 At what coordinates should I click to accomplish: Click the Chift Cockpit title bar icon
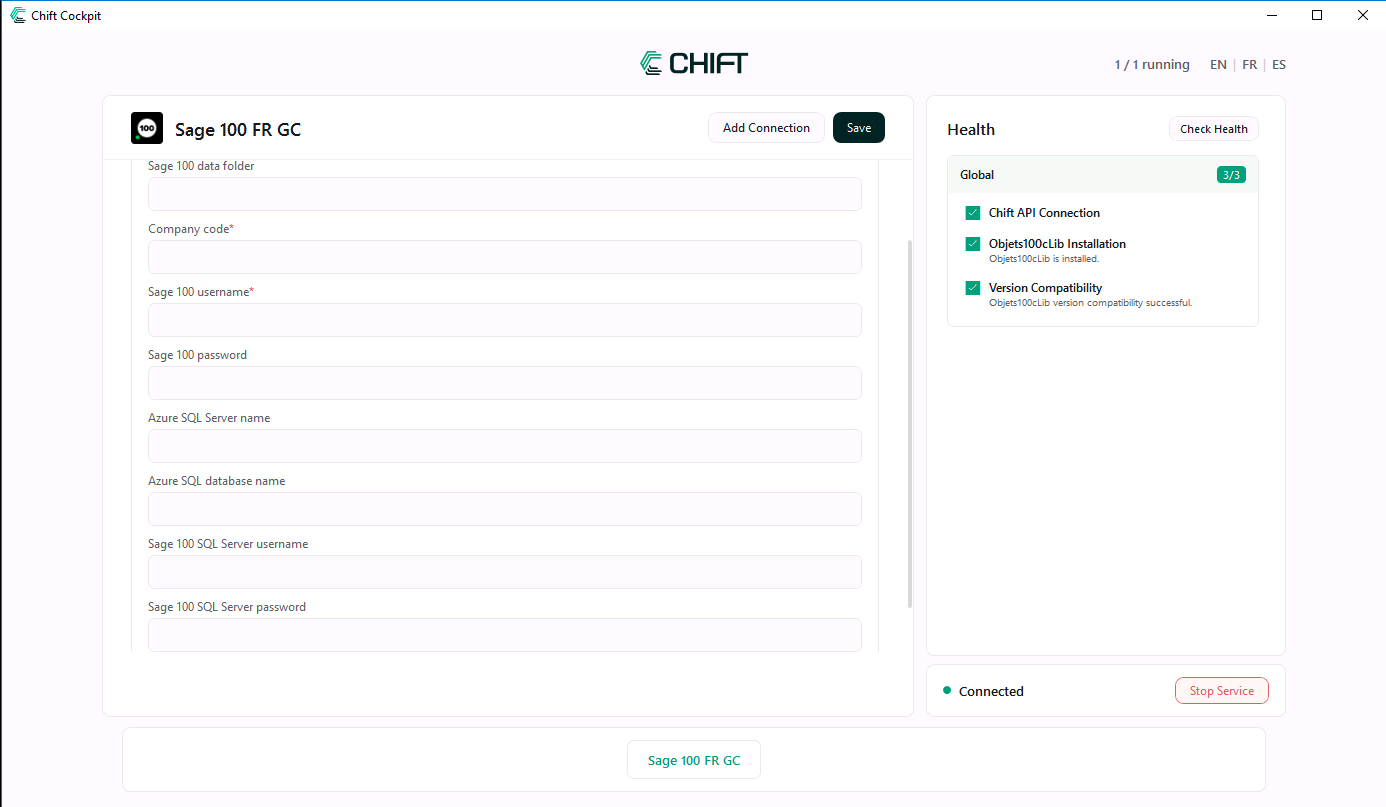(18, 15)
